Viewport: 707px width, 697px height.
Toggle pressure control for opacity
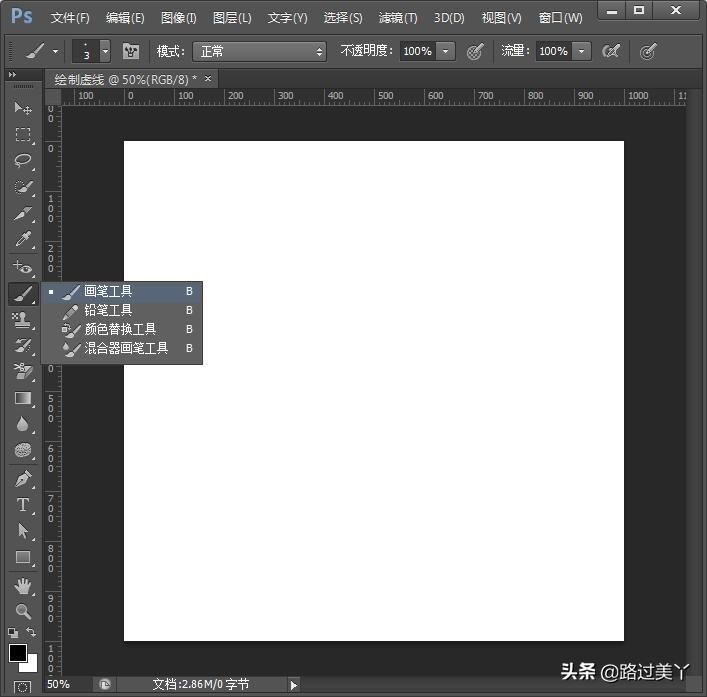475,51
